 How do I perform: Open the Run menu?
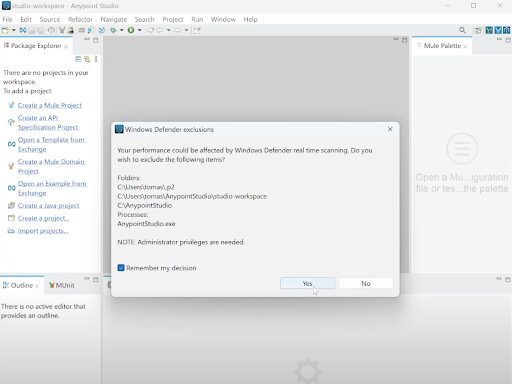point(197,19)
